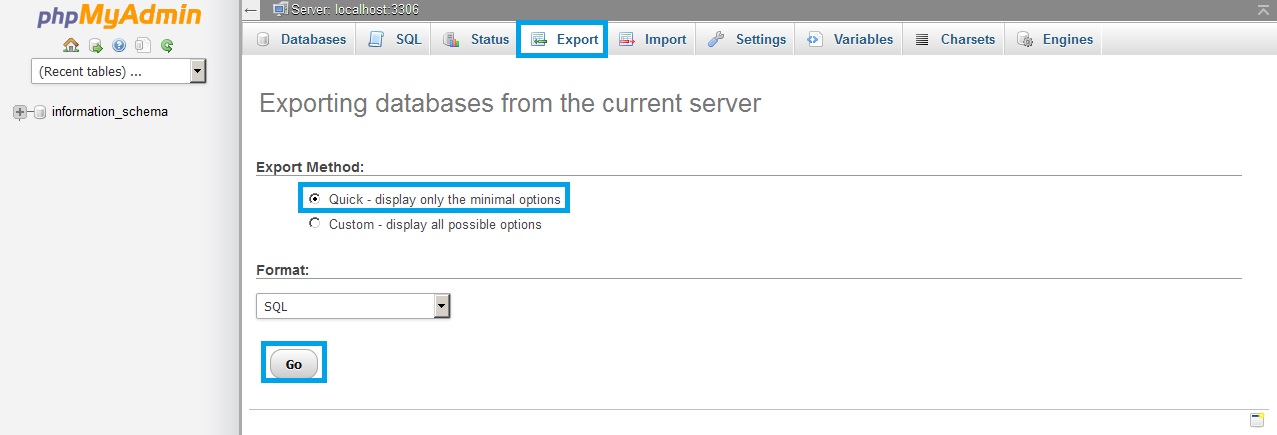Collapse the top menu with the up-arrow icon
Viewport: 1277px width, 435px height.
(x=1265, y=9)
